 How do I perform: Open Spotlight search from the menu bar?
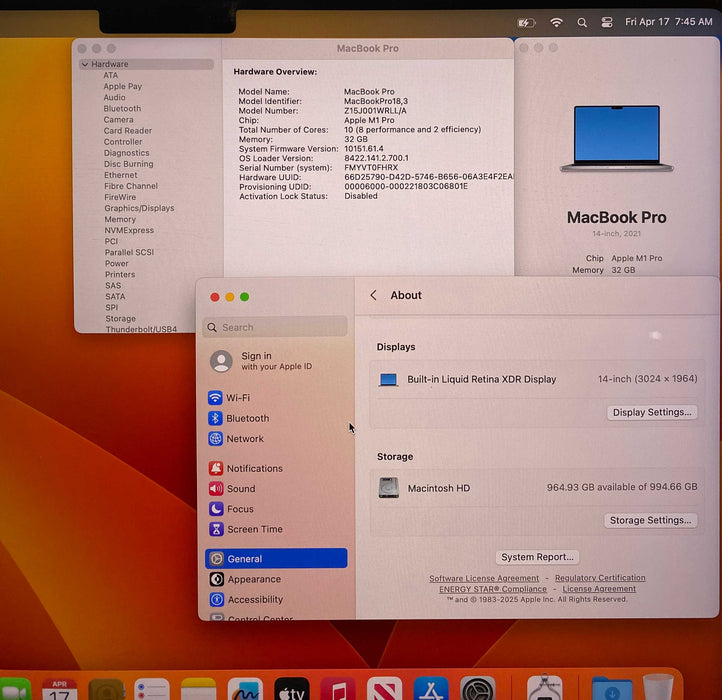tap(582, 23)
